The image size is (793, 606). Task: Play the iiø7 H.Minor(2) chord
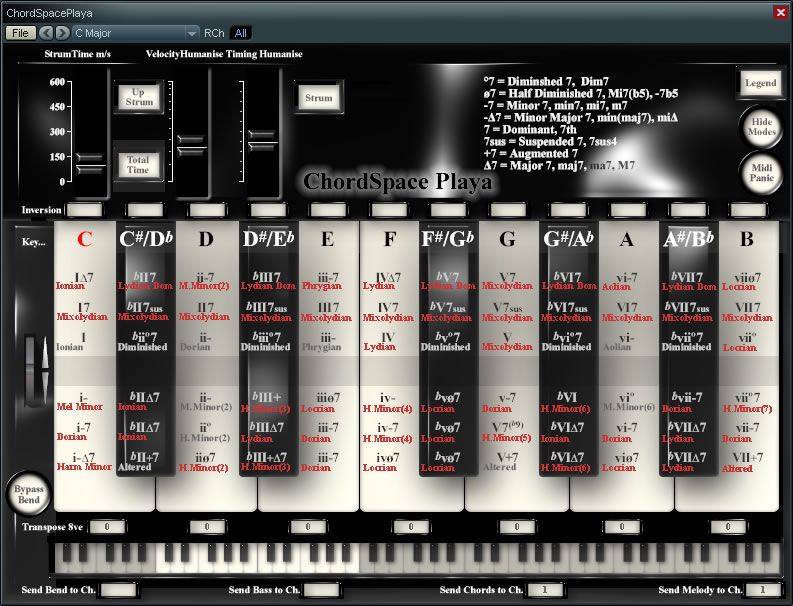point(204,462)
